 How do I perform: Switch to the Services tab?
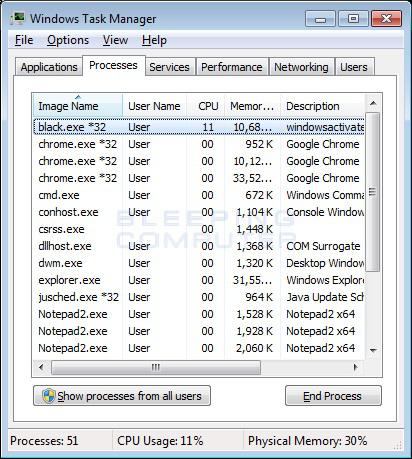pos(170,67)
